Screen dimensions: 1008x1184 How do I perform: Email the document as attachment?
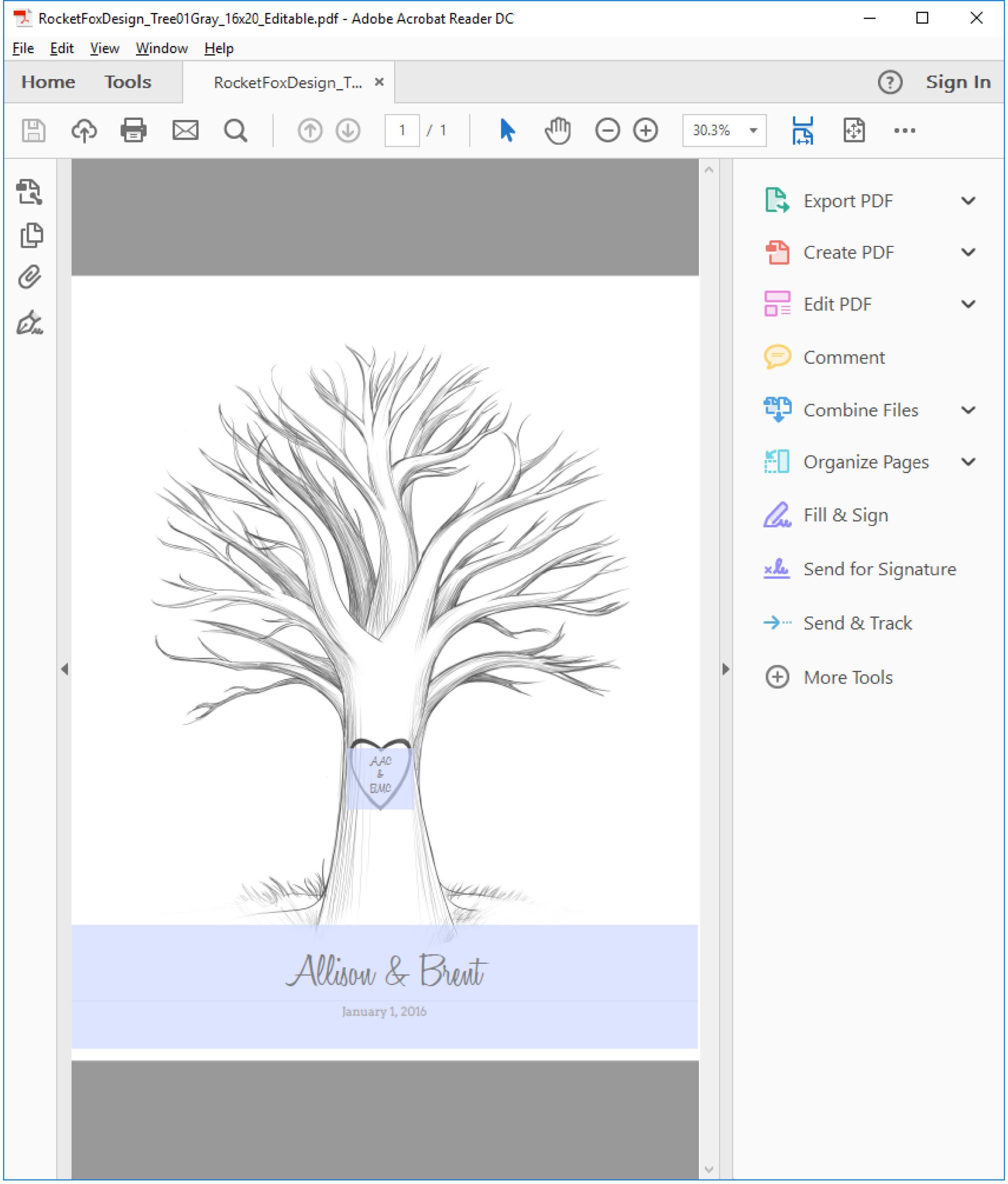click(185, 130)
